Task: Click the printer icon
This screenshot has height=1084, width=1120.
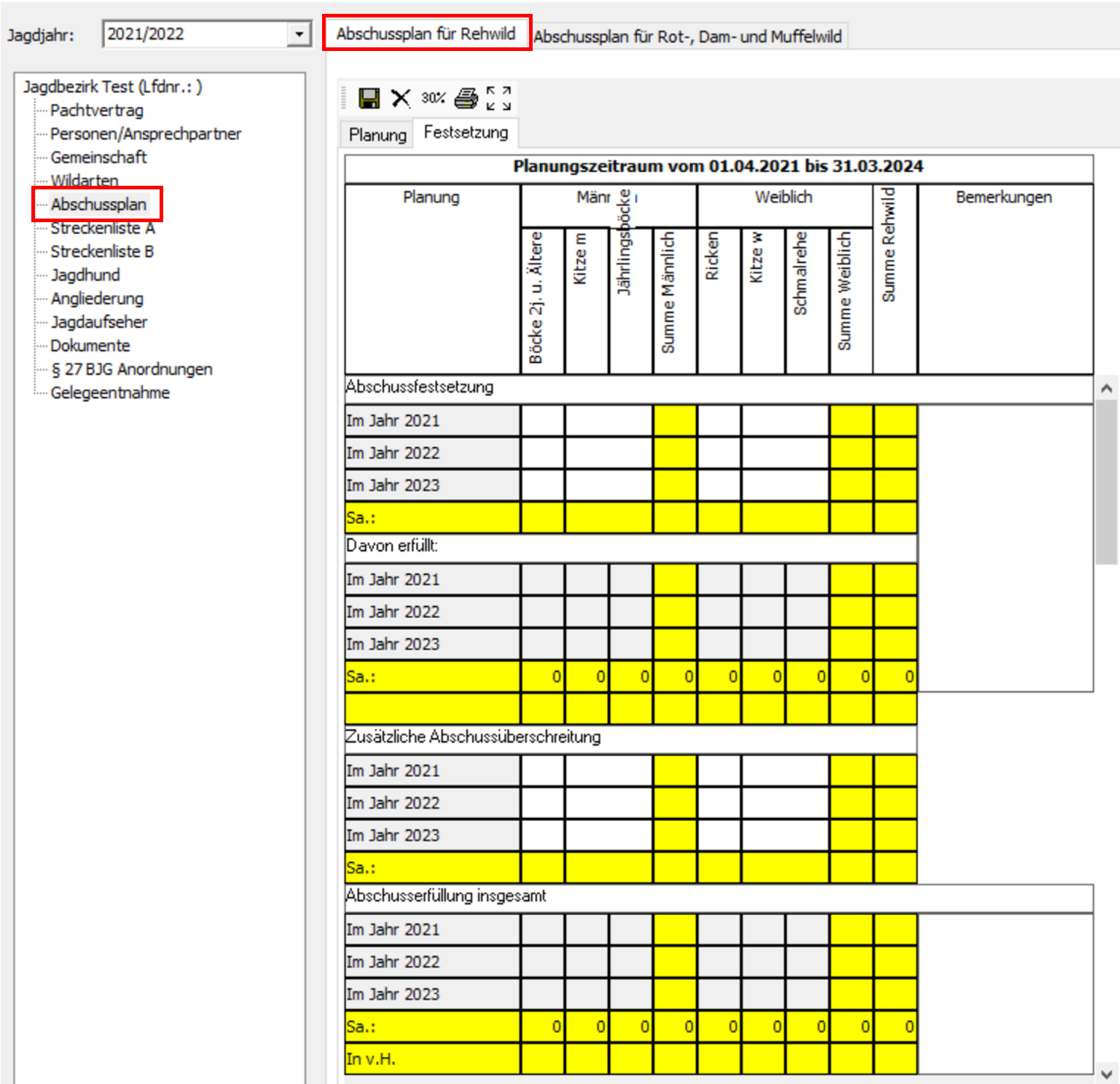Action: [x=466, y=98]
